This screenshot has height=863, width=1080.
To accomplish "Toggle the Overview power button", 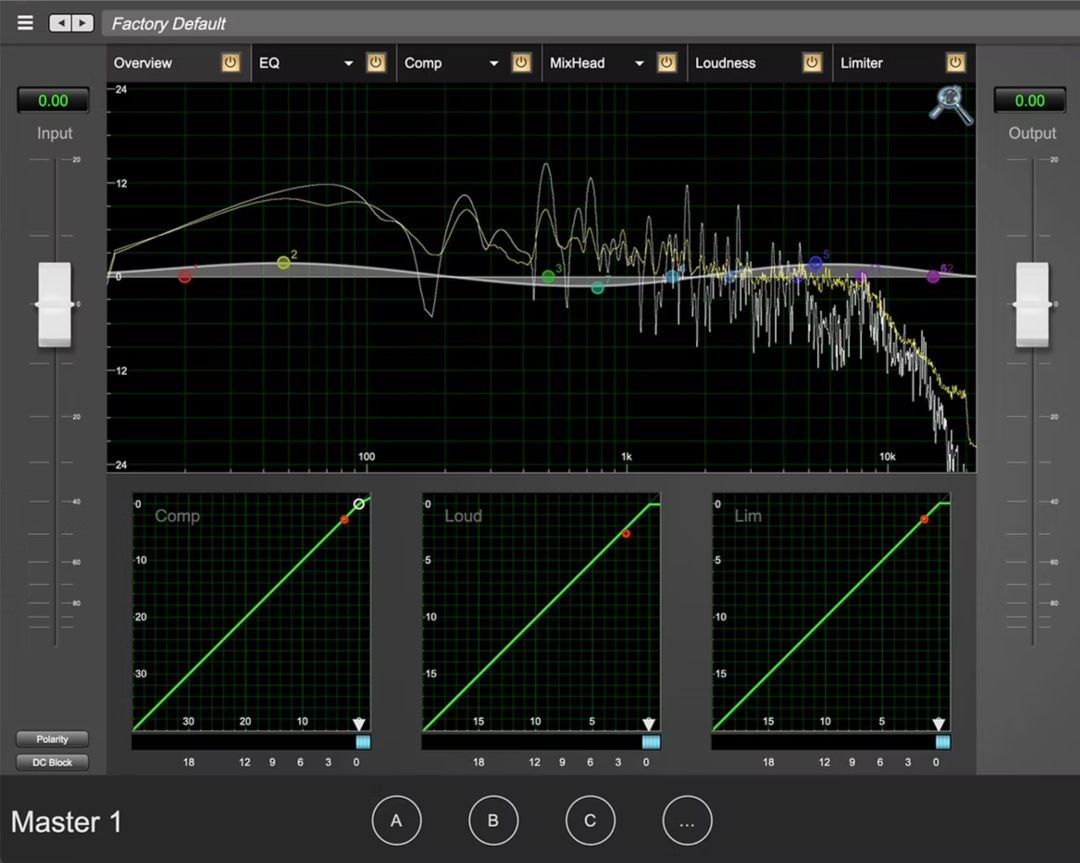I will pos(230,63).
